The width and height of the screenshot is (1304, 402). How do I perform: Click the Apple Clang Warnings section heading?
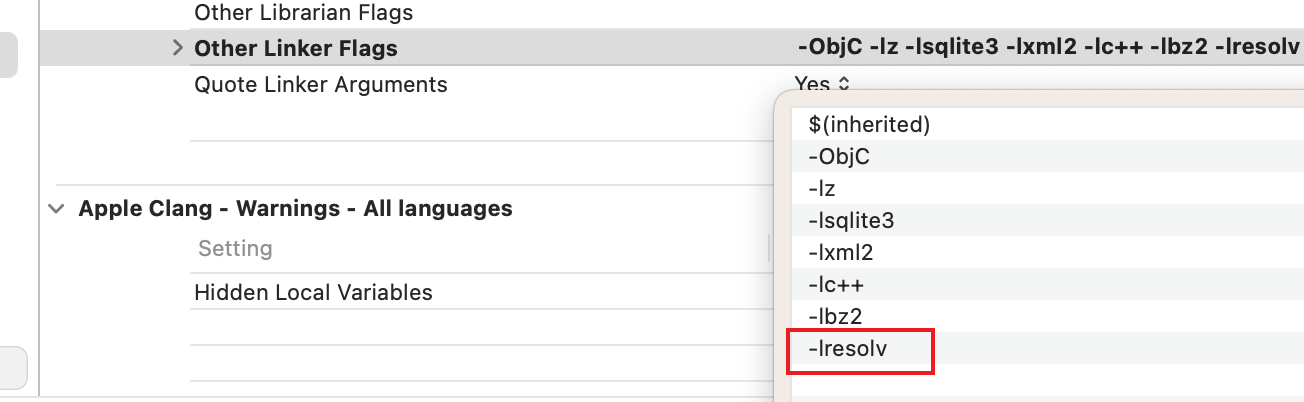[295, 208]
